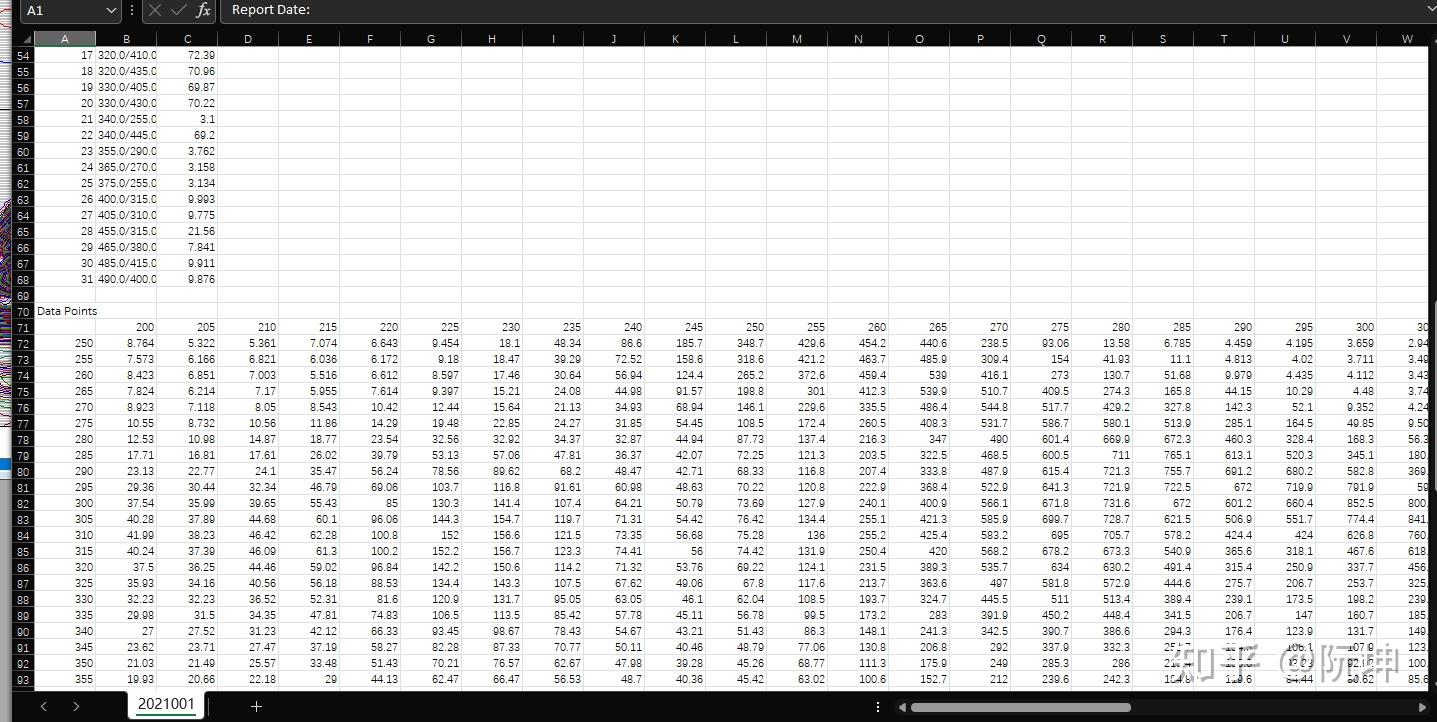
Task: Click cell containing 340.0/255.0 in row 58
Action: pos(126,119)
